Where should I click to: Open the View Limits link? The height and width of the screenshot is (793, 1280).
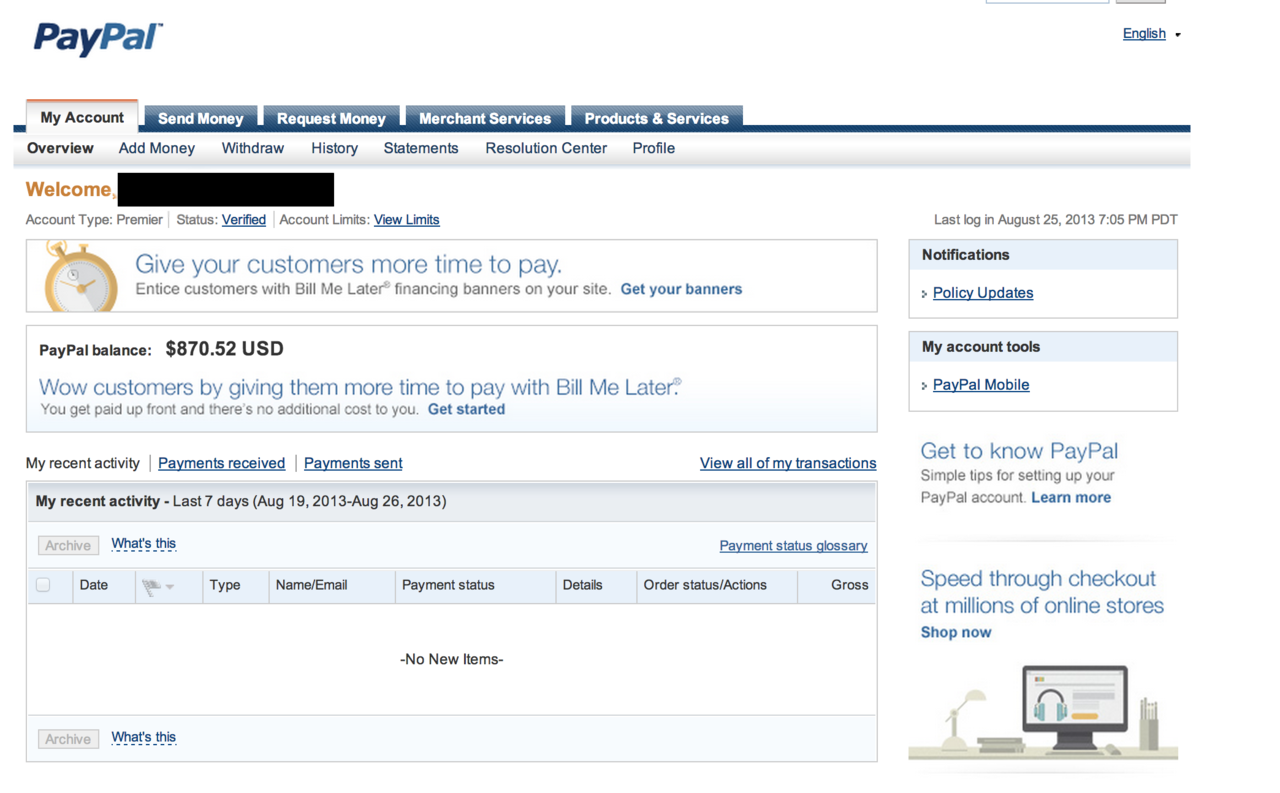[x=407, y=220]
